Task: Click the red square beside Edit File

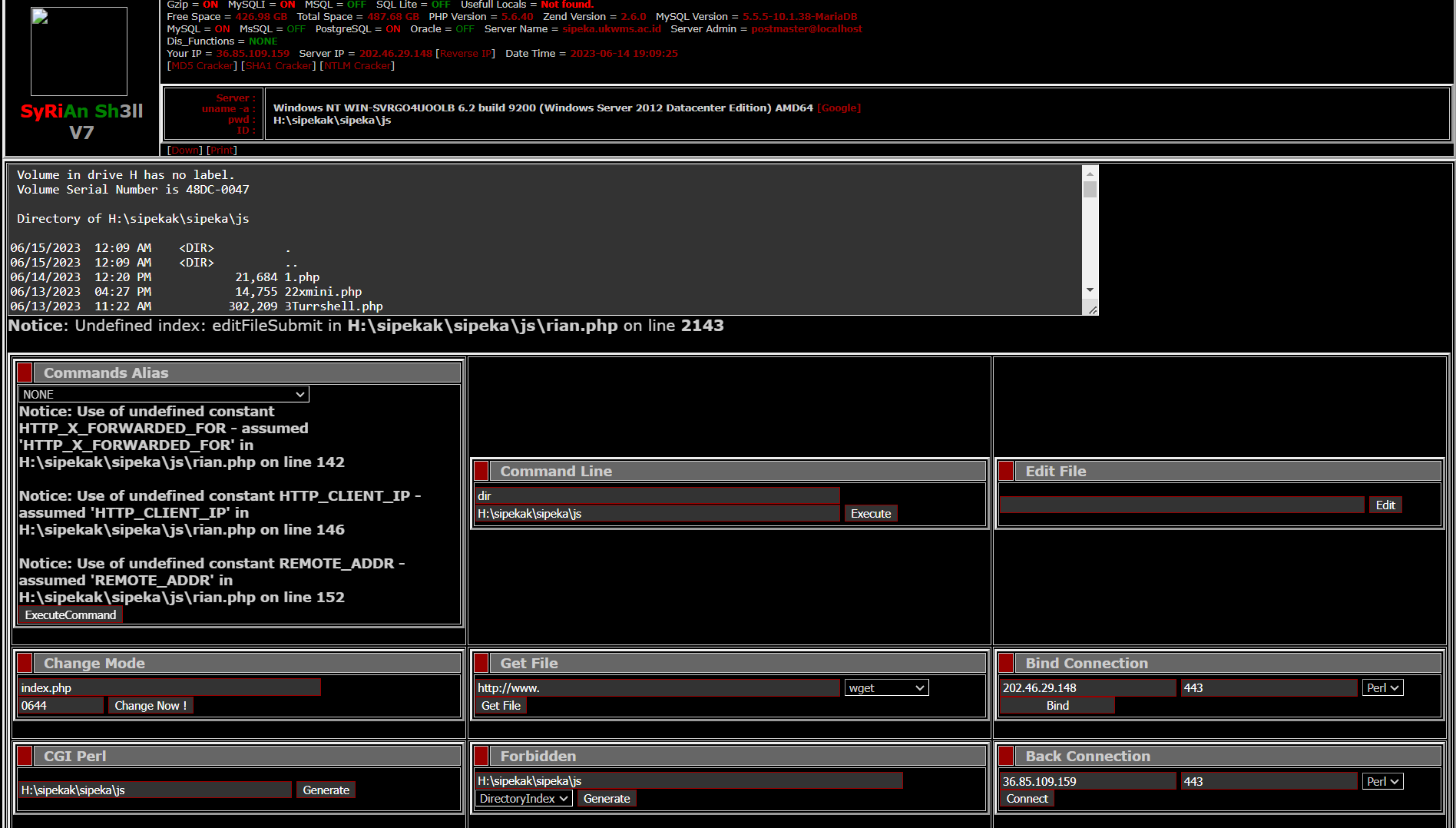Action: (1007, 472)
